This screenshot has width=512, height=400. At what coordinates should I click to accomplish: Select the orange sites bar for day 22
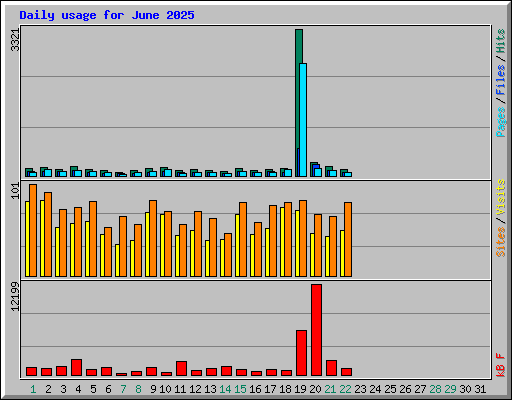click(x=348, y=239)
